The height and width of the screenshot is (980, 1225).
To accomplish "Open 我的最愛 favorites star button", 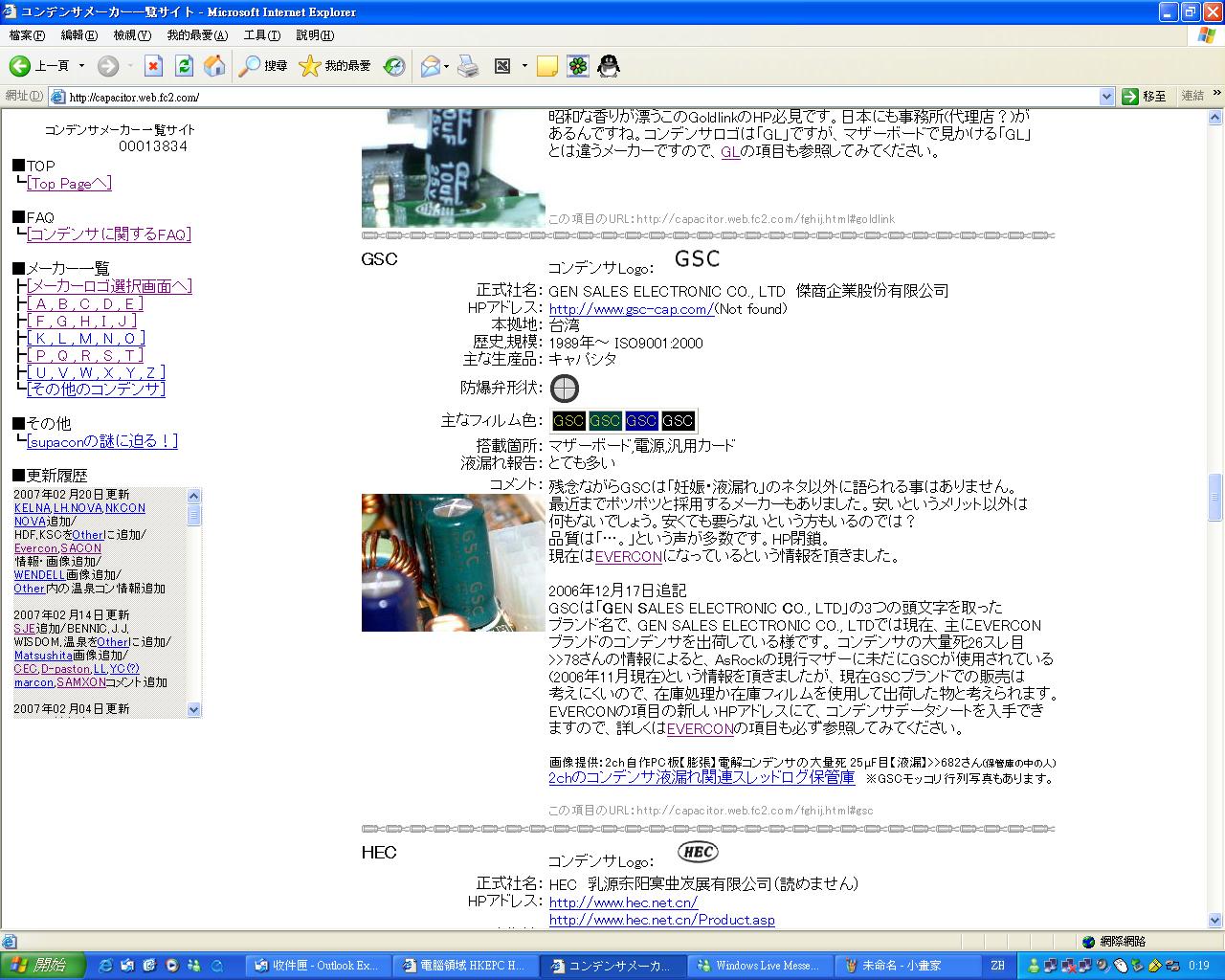I will [x=335, y=66].
